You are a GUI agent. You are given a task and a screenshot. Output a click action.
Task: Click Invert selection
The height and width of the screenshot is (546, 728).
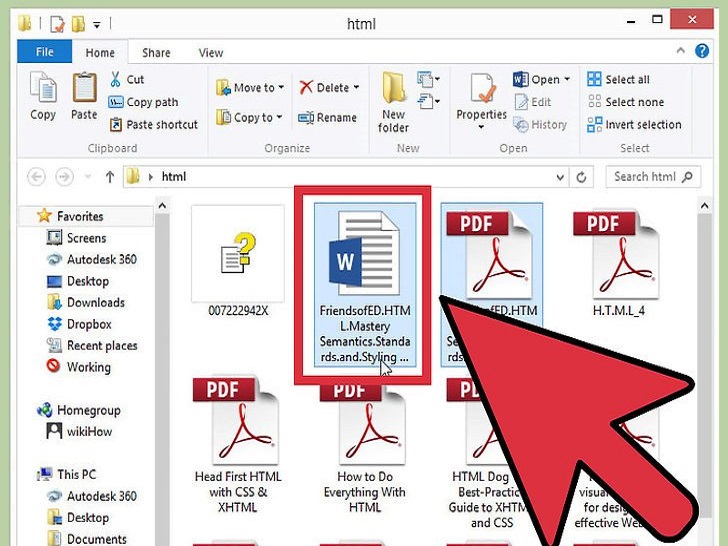(634, 124)
